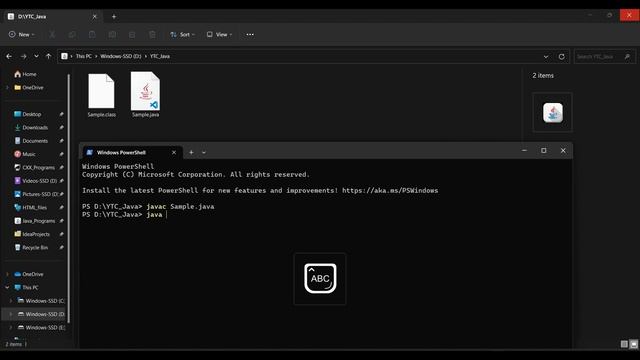The width and height of the screenshot is (640, 360).
Task: Open the pinned Recycle Bin
Action: (31, 248)
